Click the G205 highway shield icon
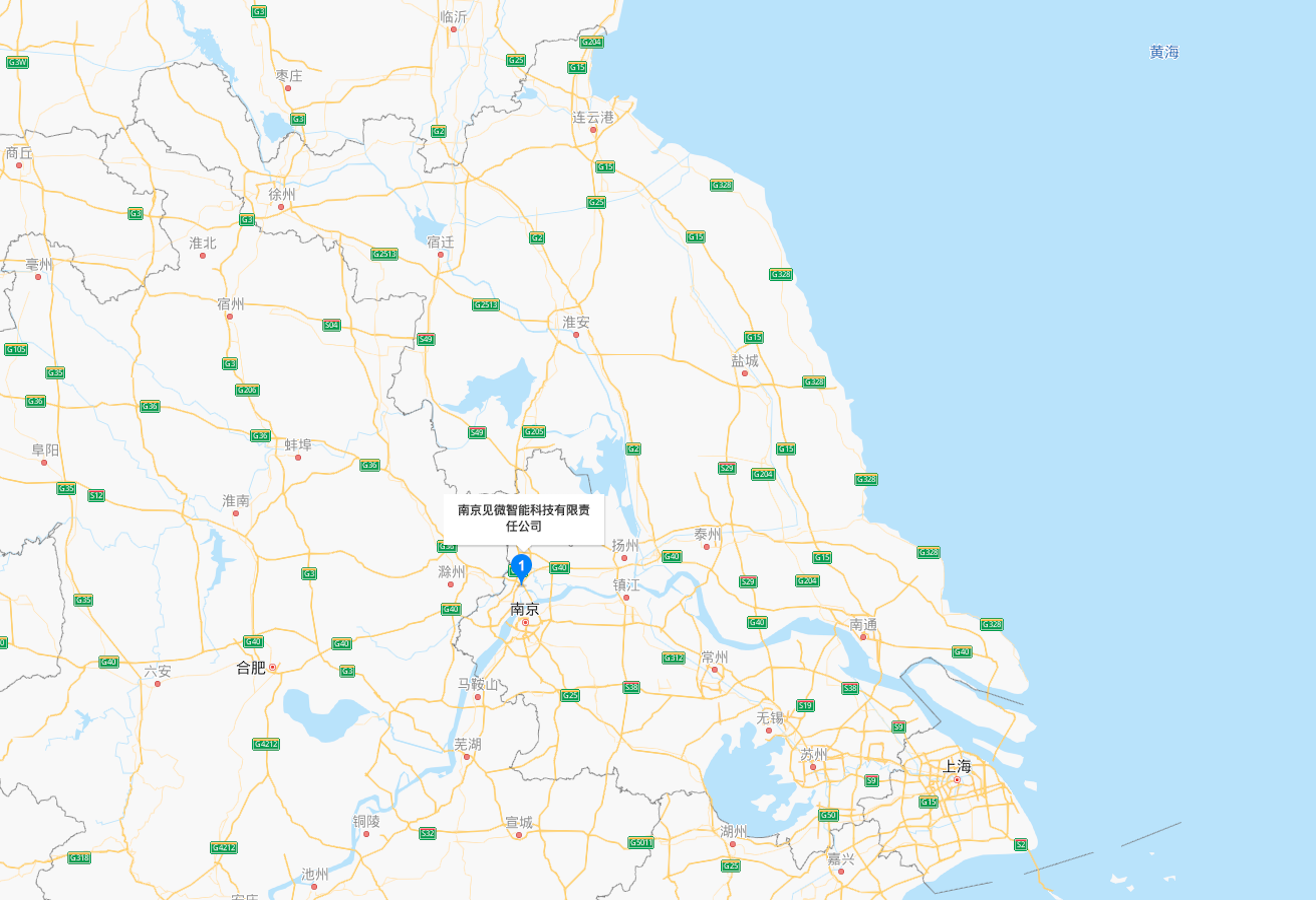This screenshot has width=1316, height=900. point(534,431)
